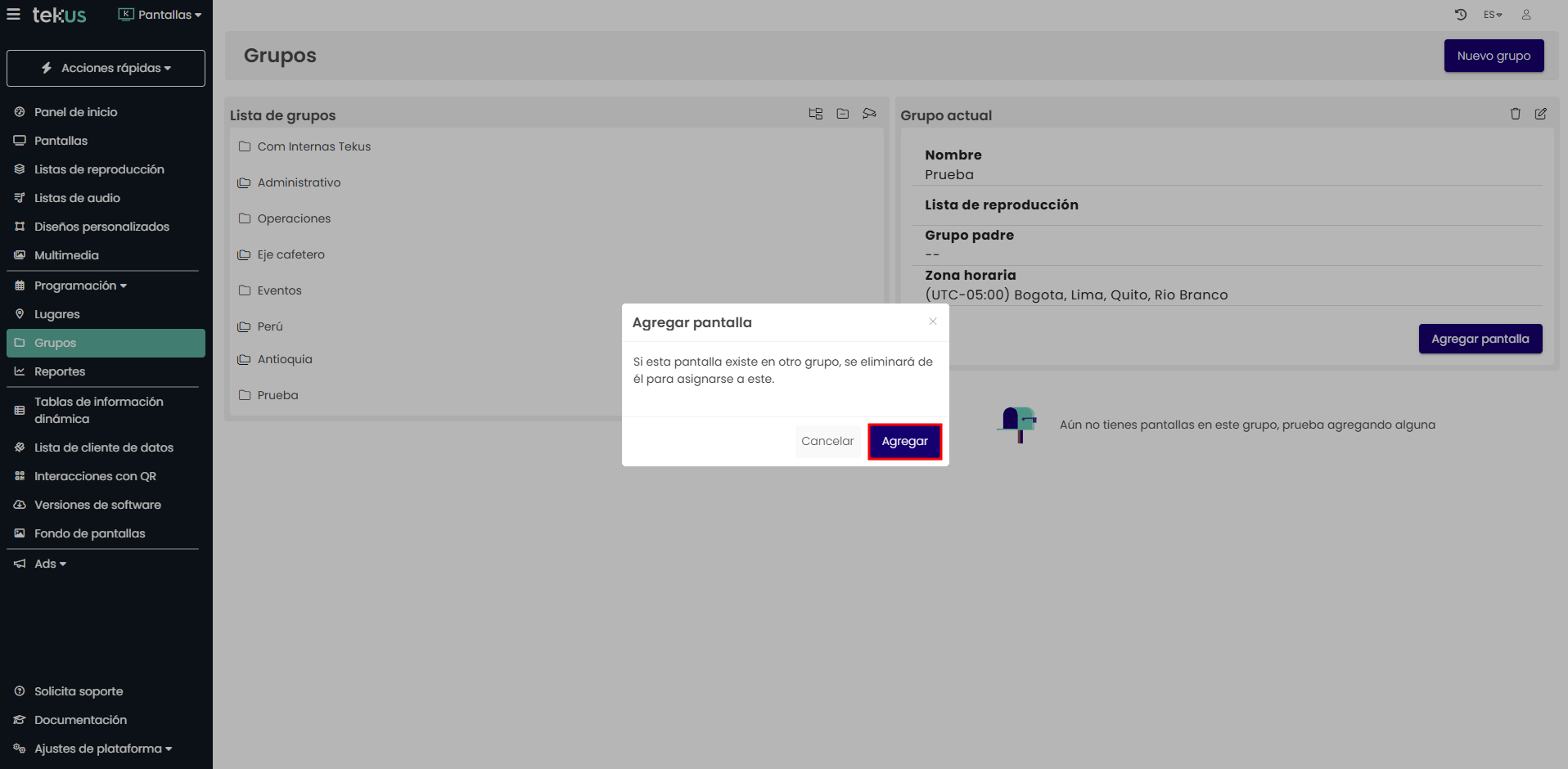1568x769 pixels.
Task: Open the ES language dropdown
Action: pos(1493,15)
